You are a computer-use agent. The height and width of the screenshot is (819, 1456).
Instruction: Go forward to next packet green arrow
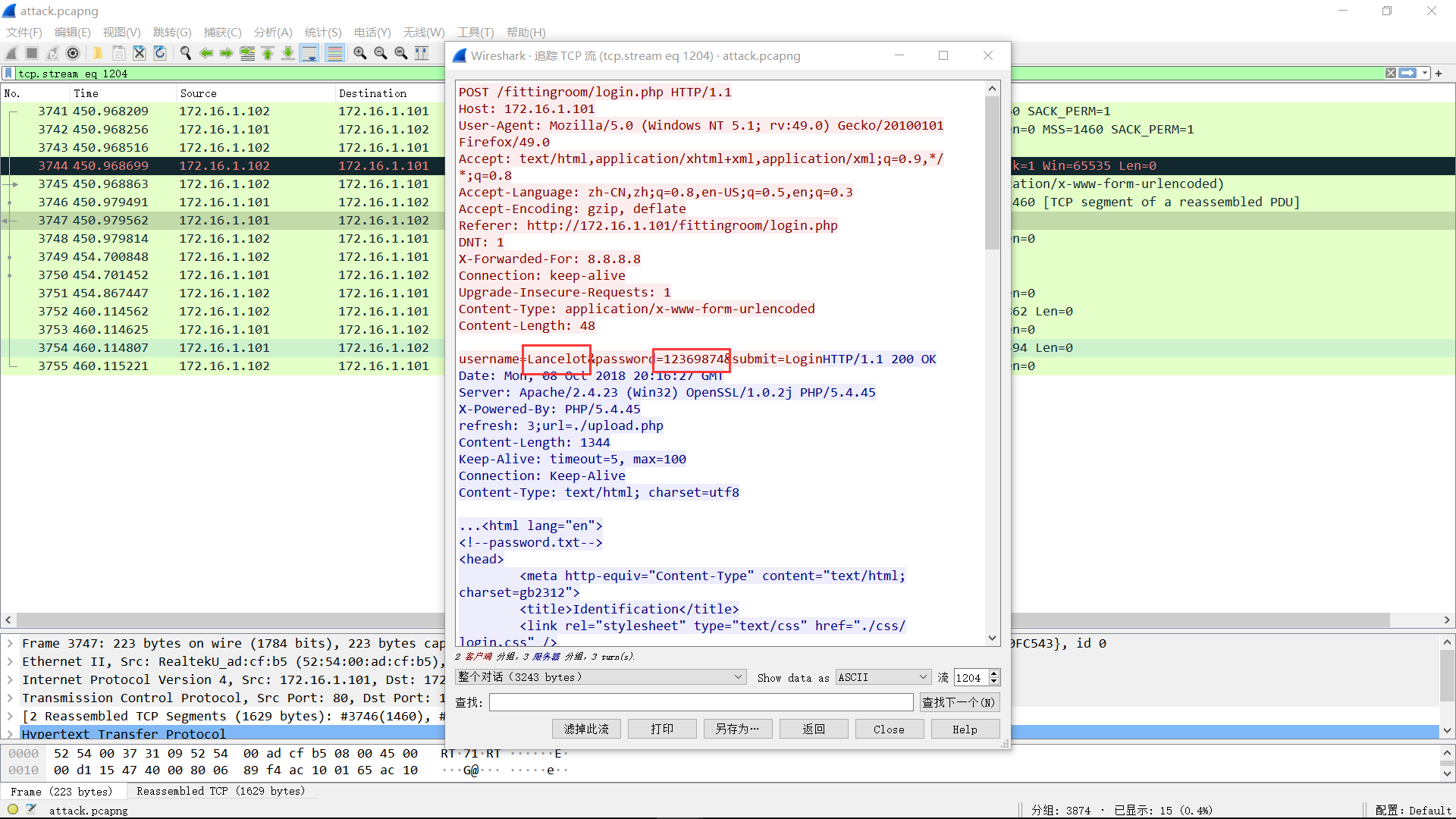tap(226, 53)
